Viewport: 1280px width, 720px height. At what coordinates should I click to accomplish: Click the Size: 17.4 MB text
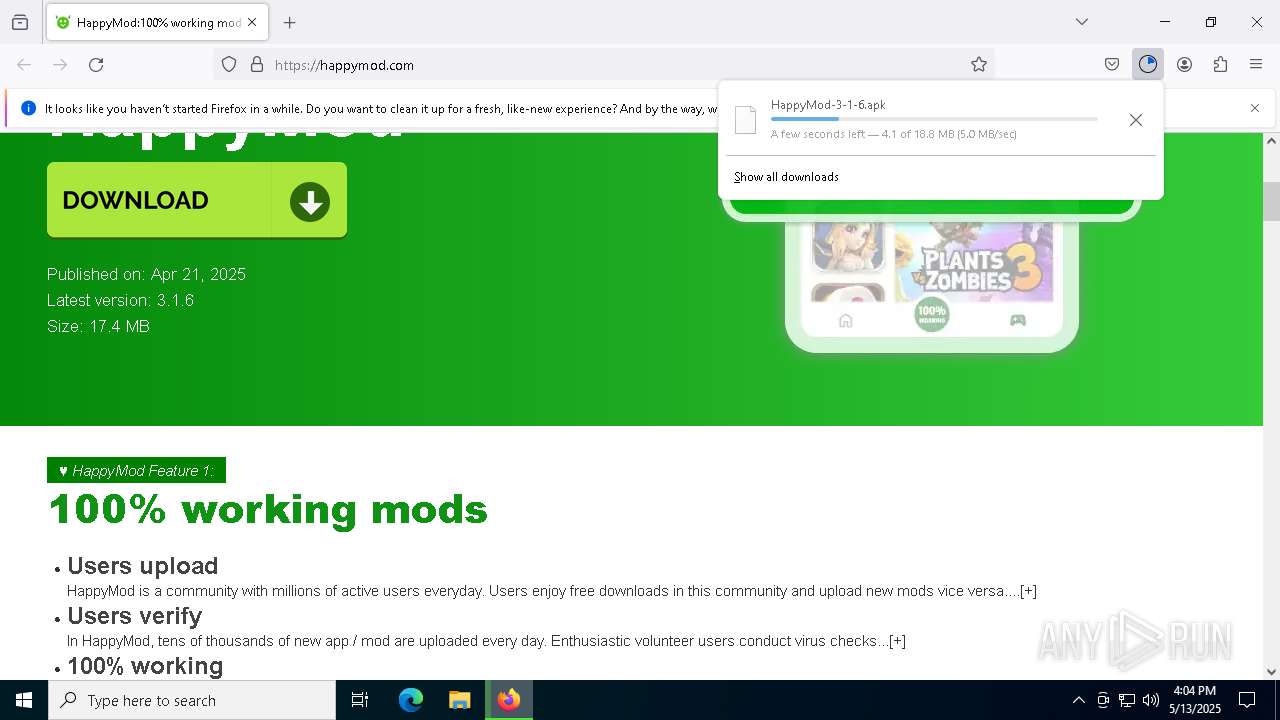[98, 326]
